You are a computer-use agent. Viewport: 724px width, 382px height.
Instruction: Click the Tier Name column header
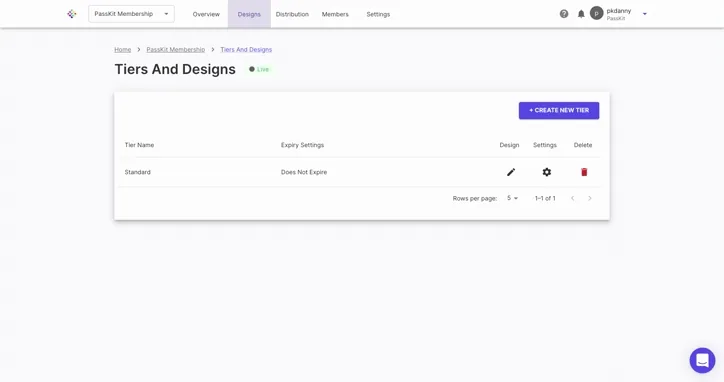(139, 145)
